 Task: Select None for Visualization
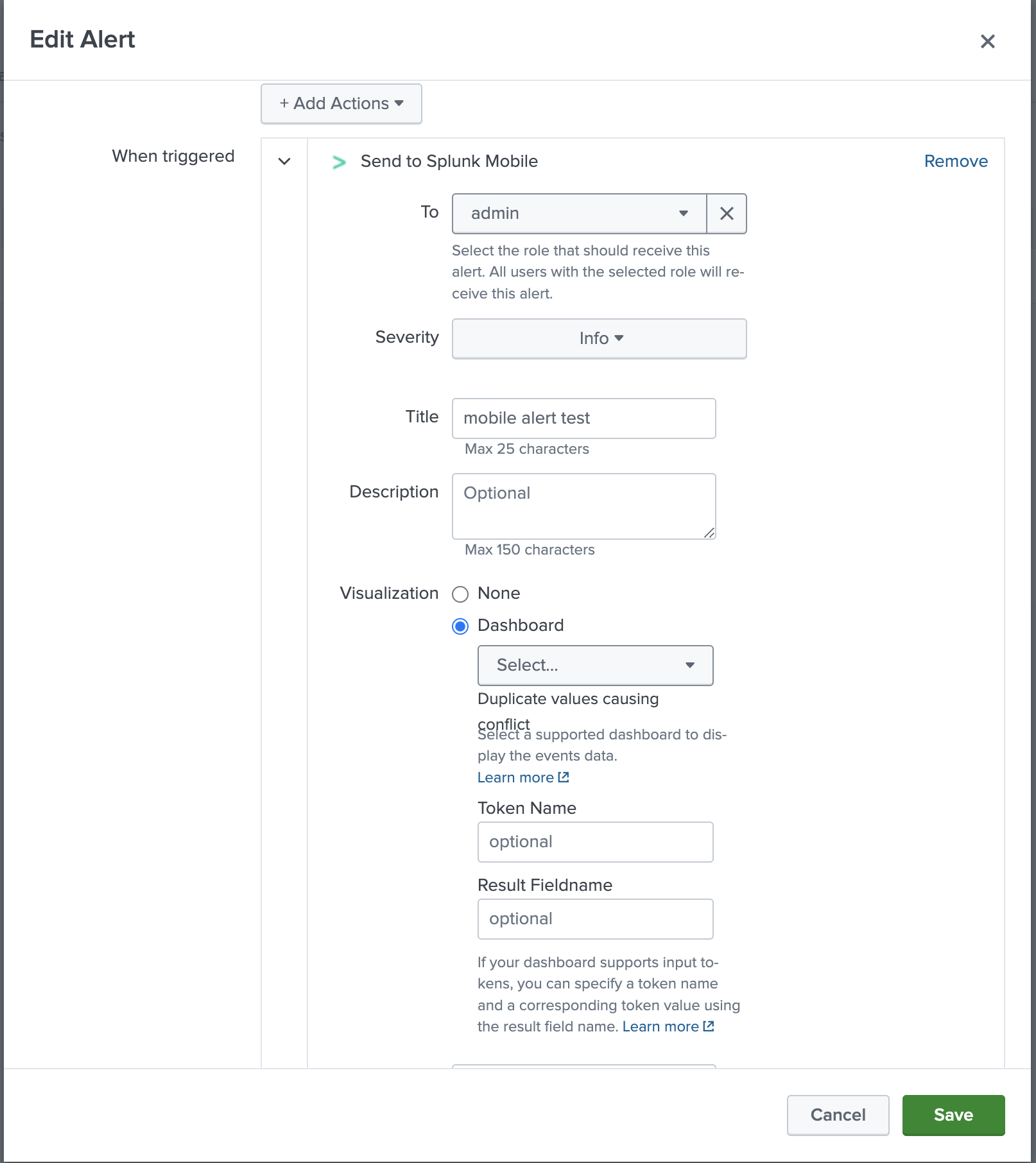(460, 594)
